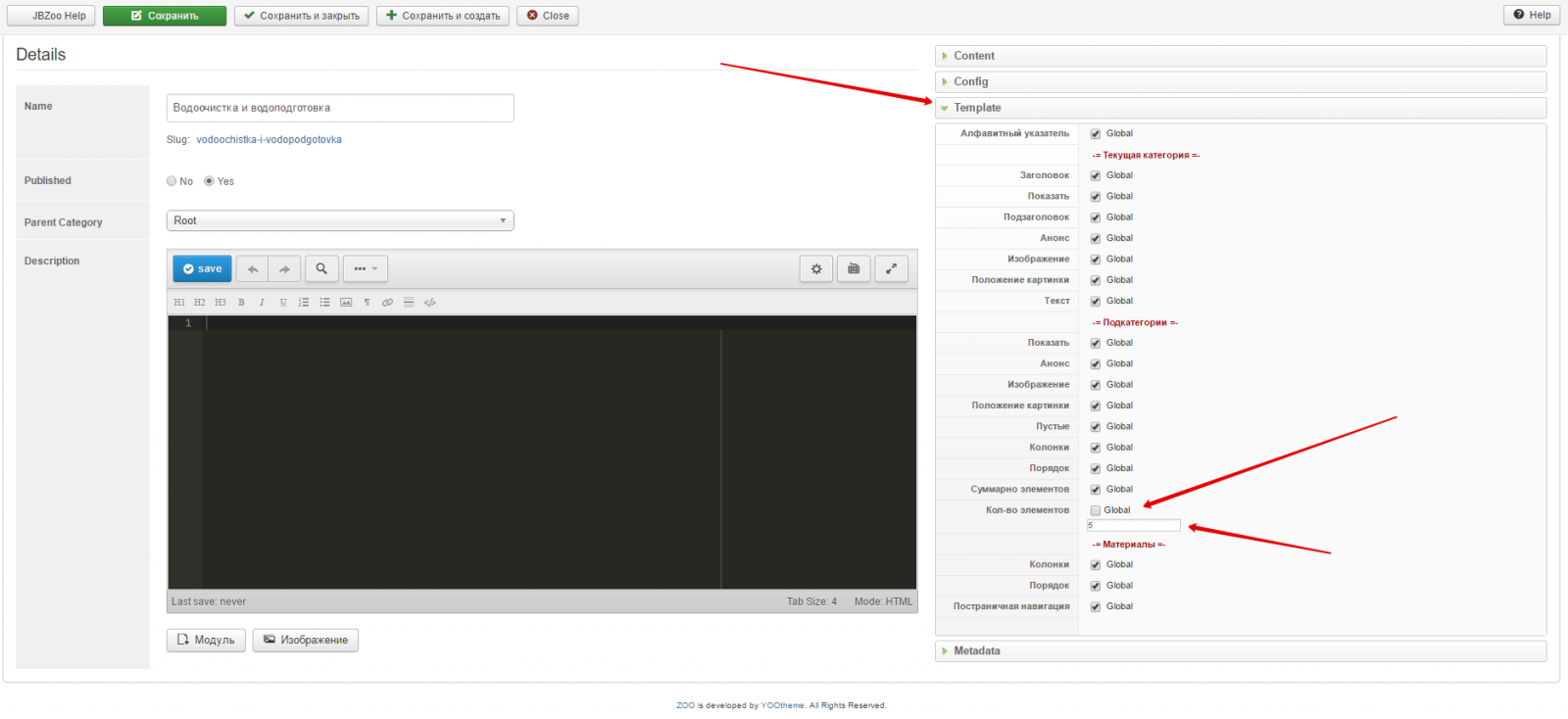Expand the Content panel

(1241, 56)
